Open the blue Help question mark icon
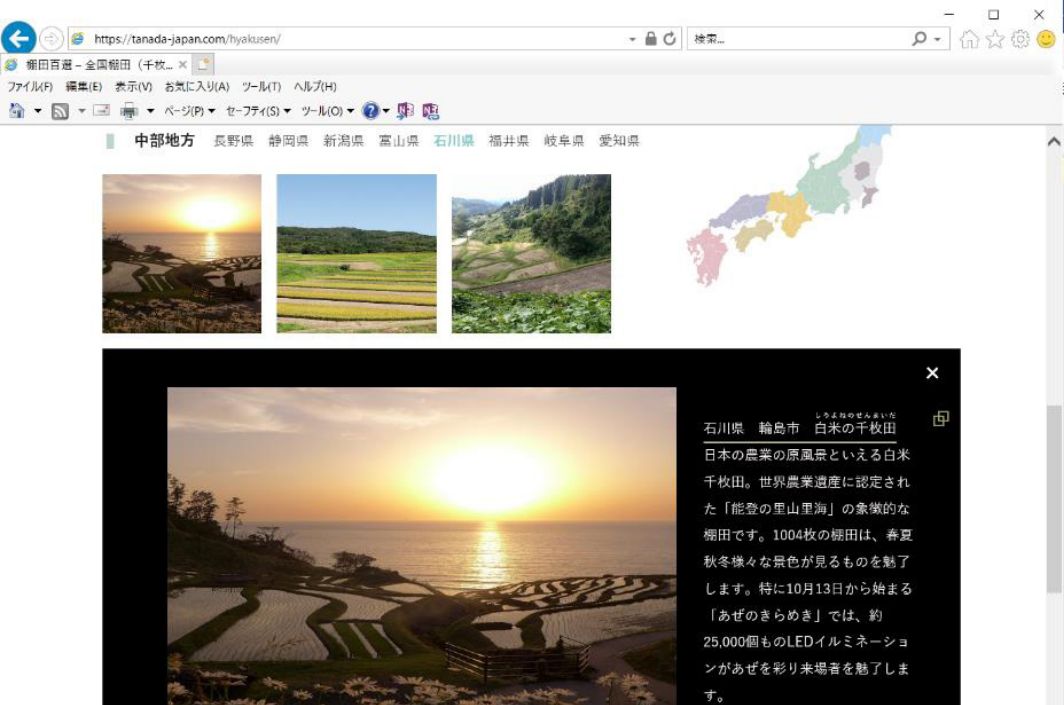This screenshot has width=1064, height=705. [370, 111]
